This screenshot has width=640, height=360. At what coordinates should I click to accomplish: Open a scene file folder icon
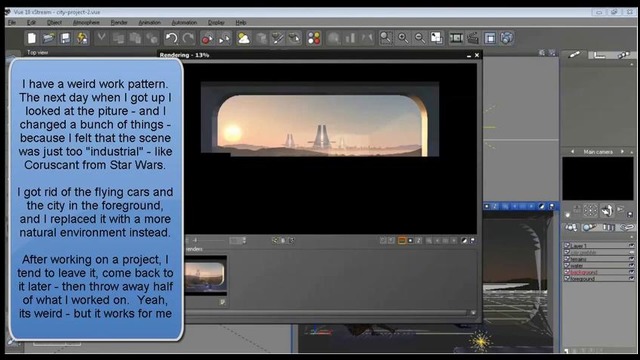(49, 38)
